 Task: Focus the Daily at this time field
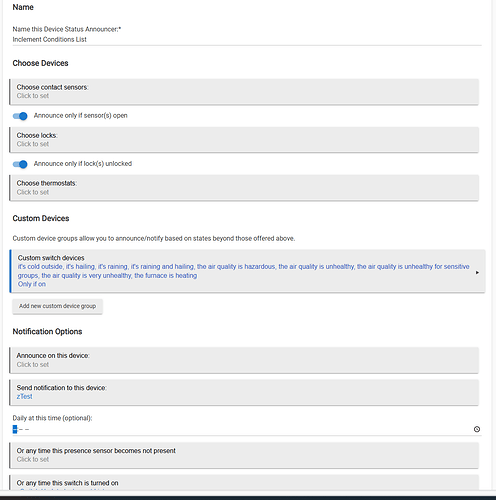tap(247, 429)
